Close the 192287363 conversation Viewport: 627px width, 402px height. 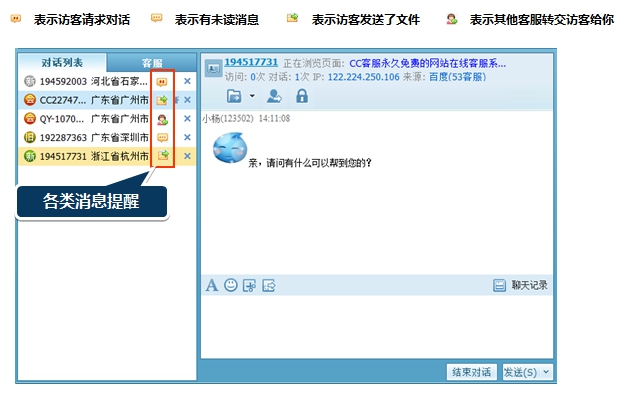pos(187,137)
